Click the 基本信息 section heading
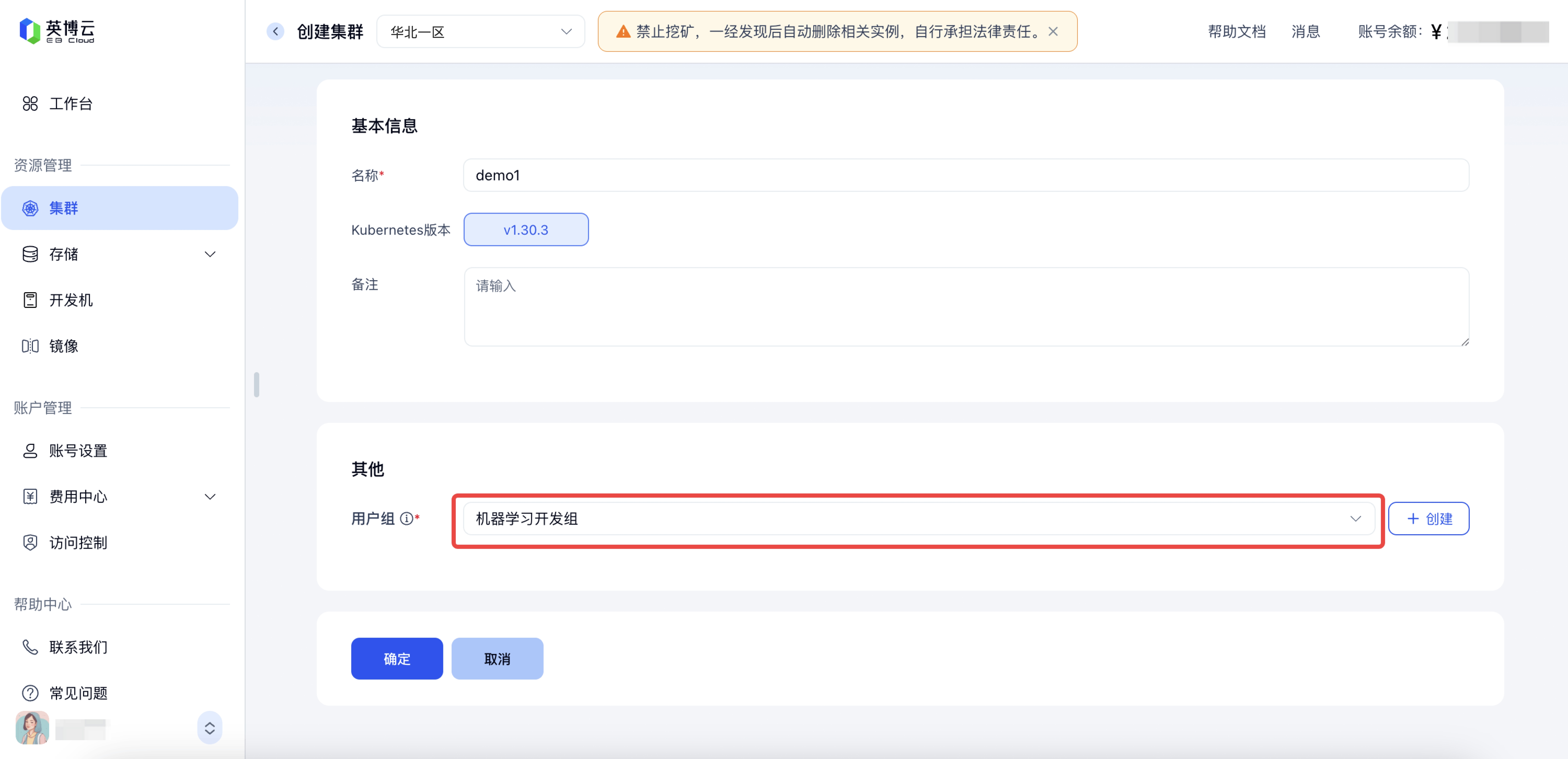Image resolution: width=1568 pixels, height=759 pixels. (384, 126)
